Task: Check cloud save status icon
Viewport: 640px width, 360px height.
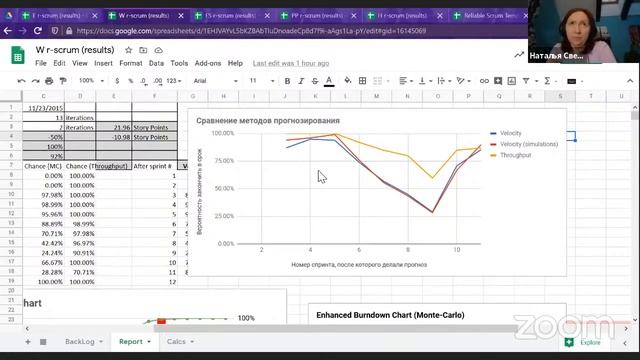Action: tap(158, 50)
